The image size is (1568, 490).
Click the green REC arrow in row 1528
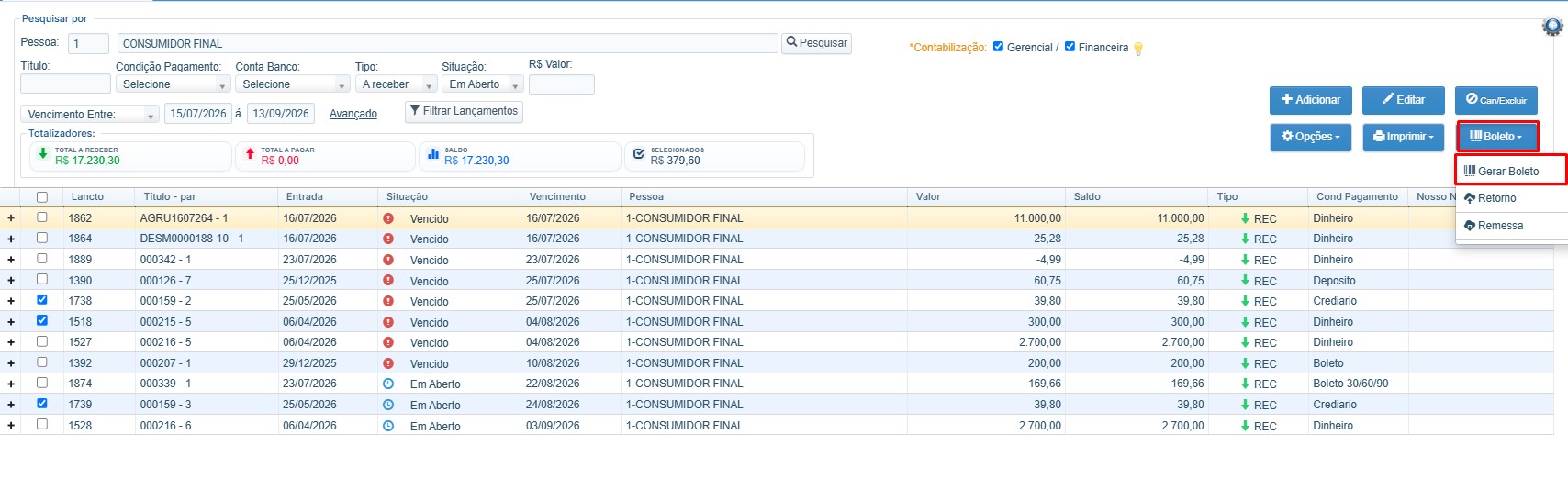click(1245, 426)
